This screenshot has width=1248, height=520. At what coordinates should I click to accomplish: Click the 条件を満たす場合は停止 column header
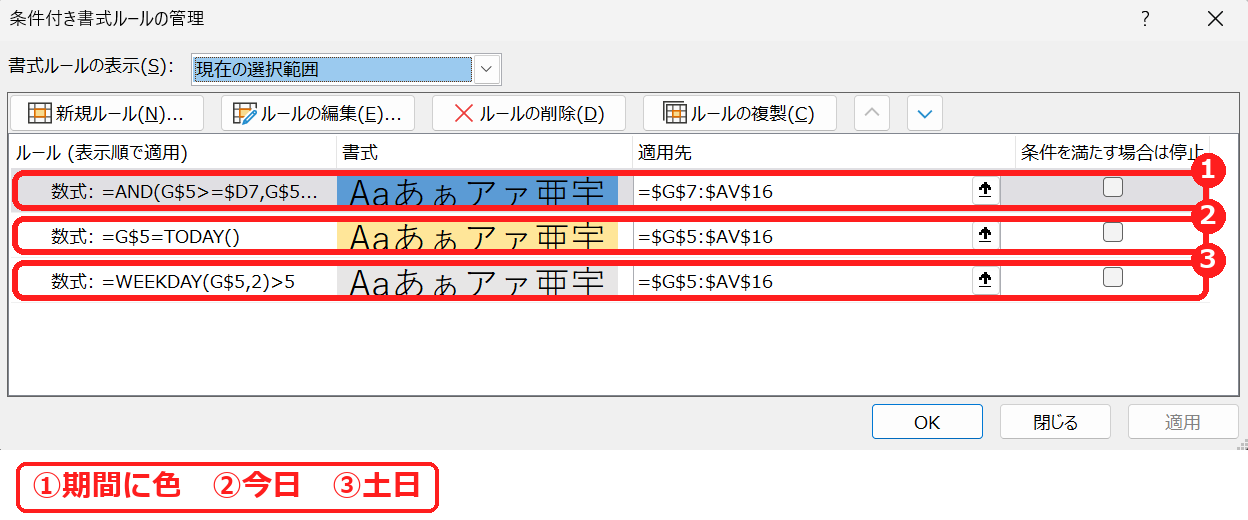click(x=1112, y=152)
